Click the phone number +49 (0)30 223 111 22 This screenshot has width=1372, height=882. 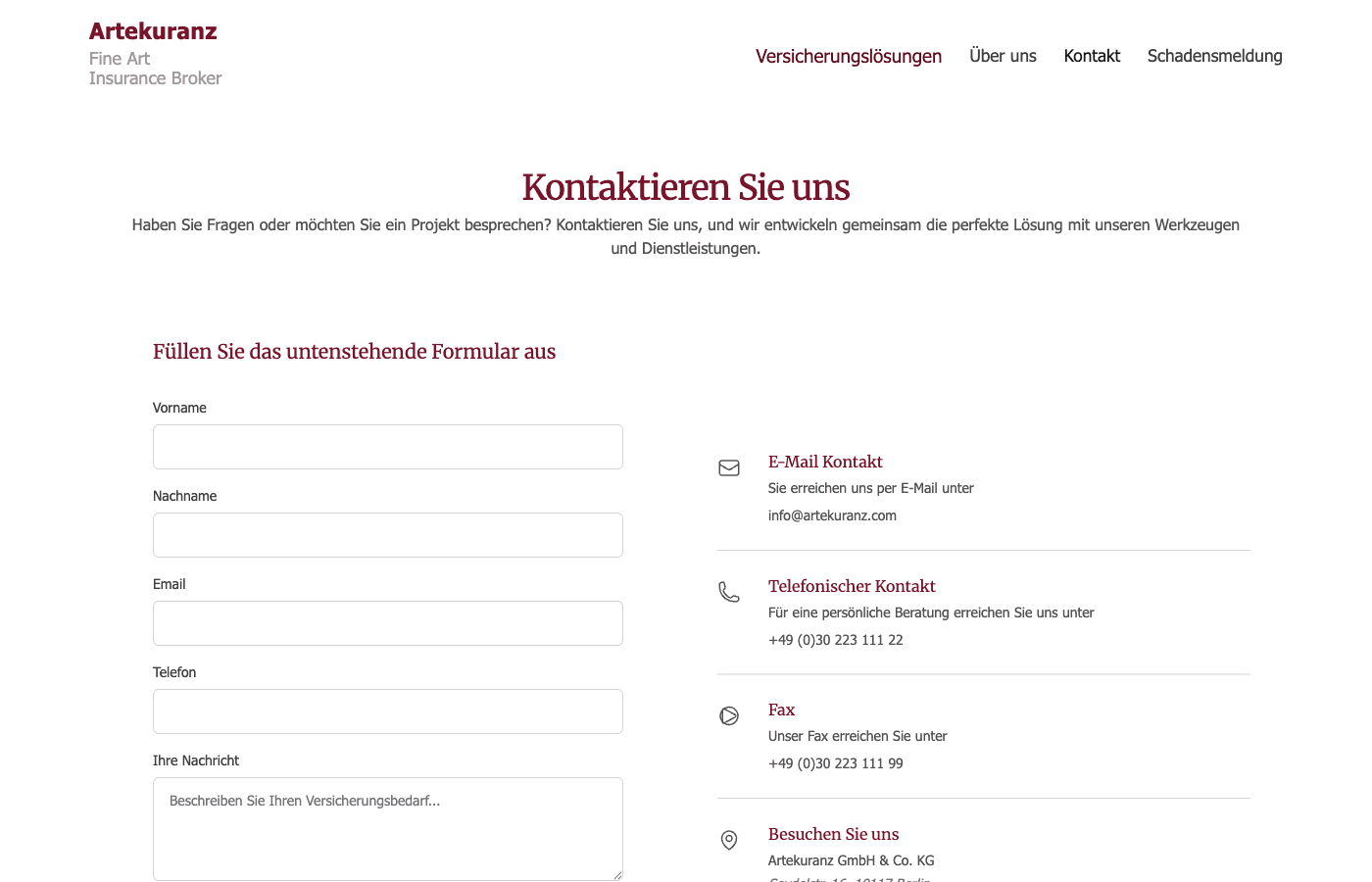836,640
